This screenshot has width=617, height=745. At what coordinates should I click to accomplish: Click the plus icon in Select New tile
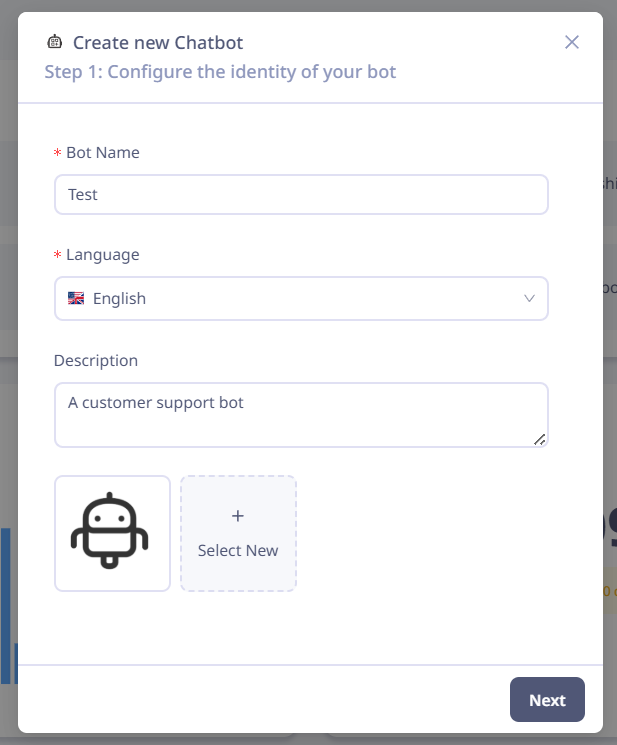(237, 516)
